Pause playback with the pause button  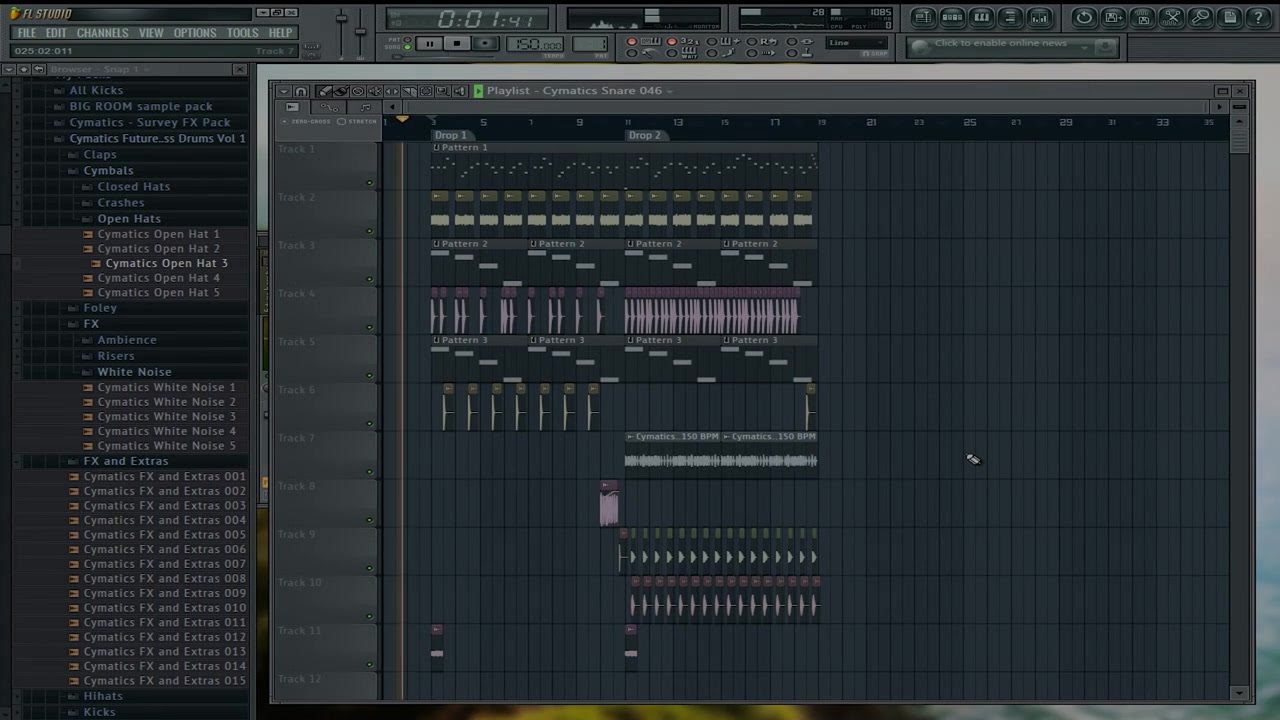pyautogui.click(x=429, y=44)
